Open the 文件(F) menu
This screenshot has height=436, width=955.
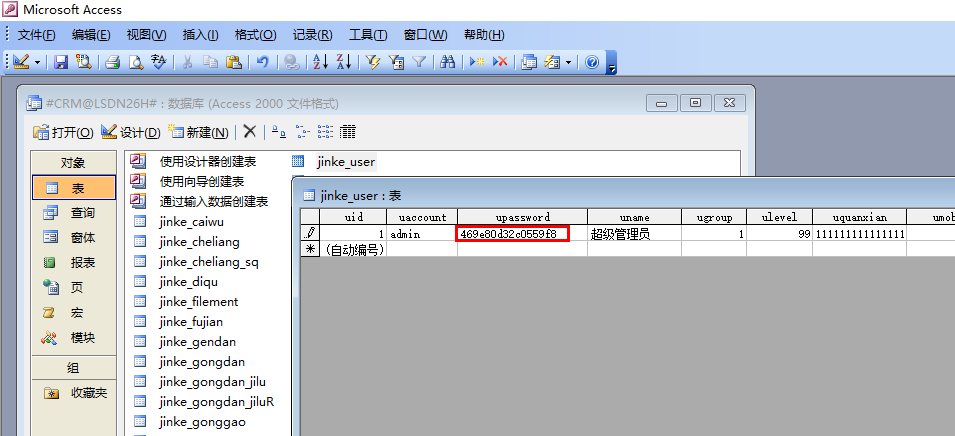[x=37, y=35]
